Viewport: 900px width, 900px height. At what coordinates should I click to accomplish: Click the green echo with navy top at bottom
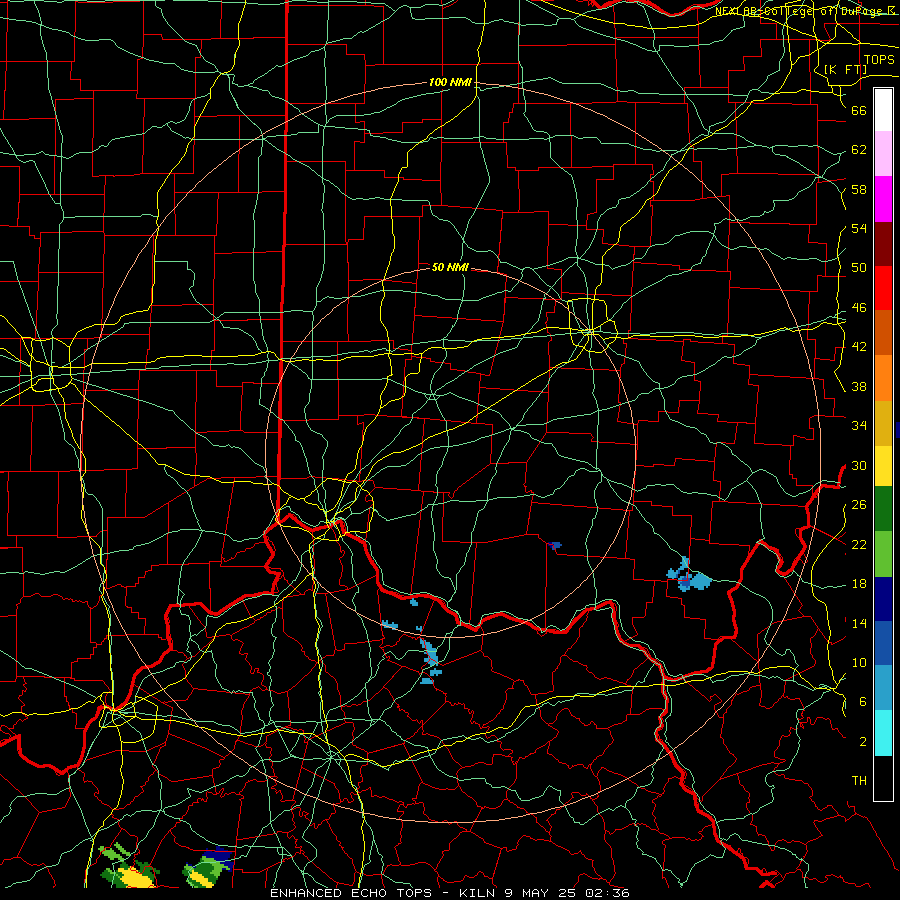[208, 867]
